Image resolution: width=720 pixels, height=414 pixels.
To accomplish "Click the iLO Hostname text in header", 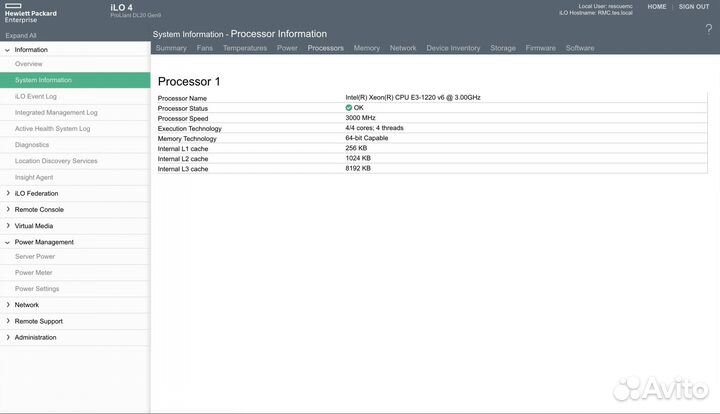I will click(x=596, y=13).
